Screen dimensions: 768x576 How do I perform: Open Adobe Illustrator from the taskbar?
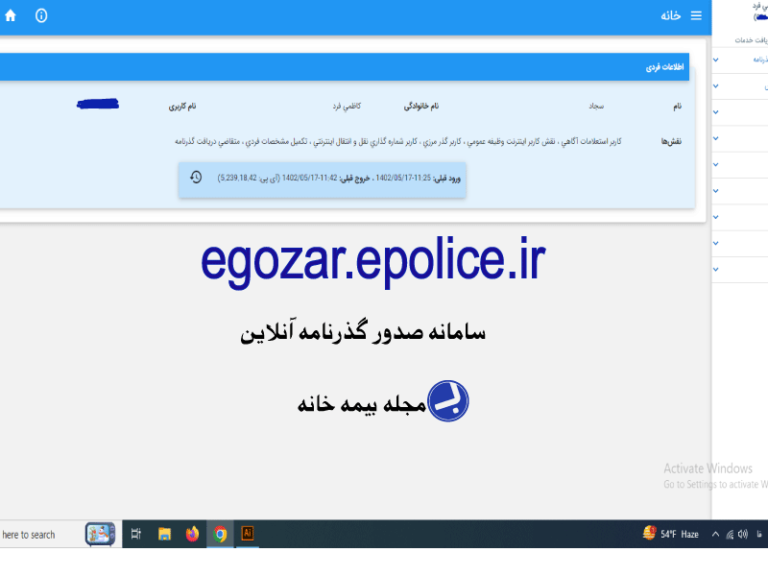[248, 533]
